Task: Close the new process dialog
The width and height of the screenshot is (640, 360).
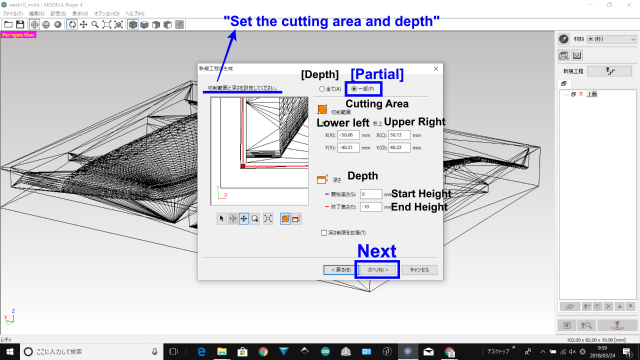Action: [x=436, y=69]
